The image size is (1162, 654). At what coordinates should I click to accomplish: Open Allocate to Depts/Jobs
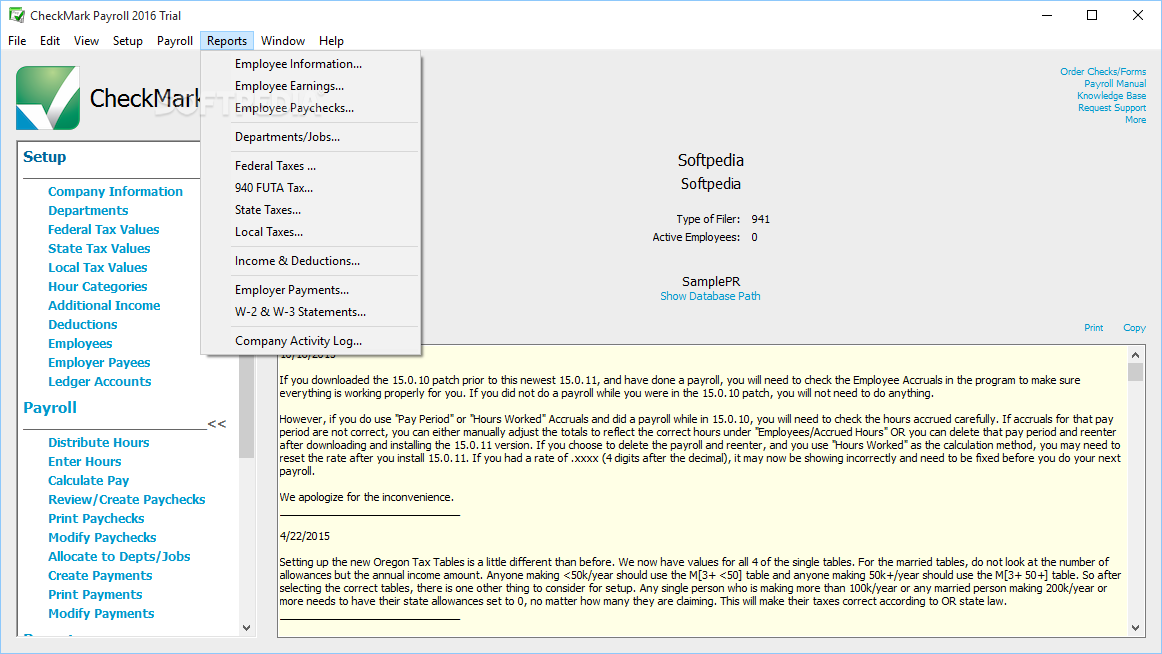click(119, 556)
